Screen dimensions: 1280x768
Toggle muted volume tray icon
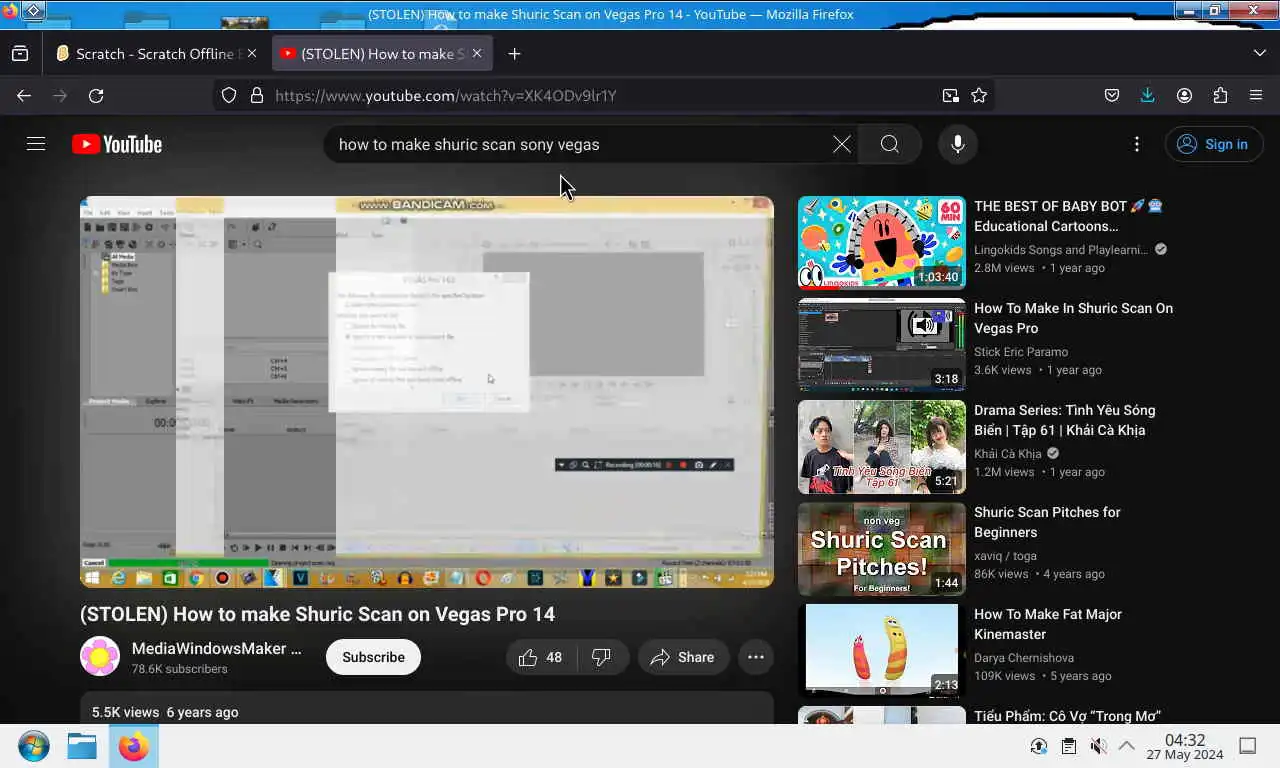(x=1098, y=746)
